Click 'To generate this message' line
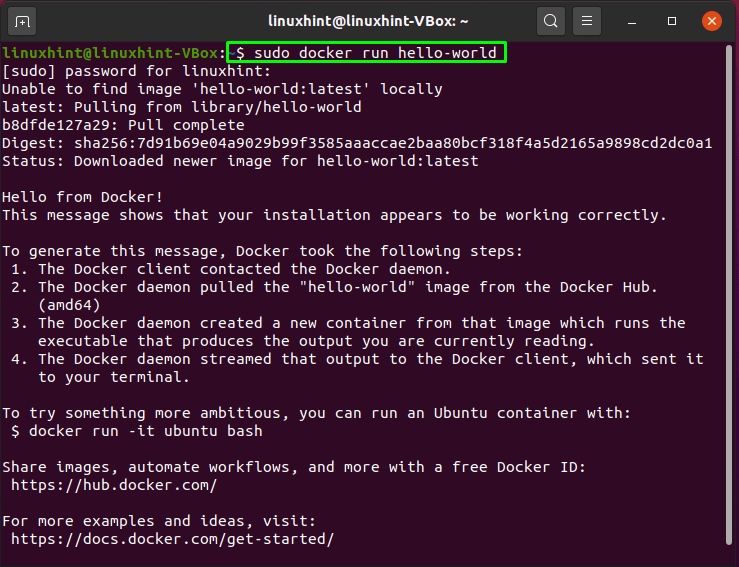 (263, 251)
